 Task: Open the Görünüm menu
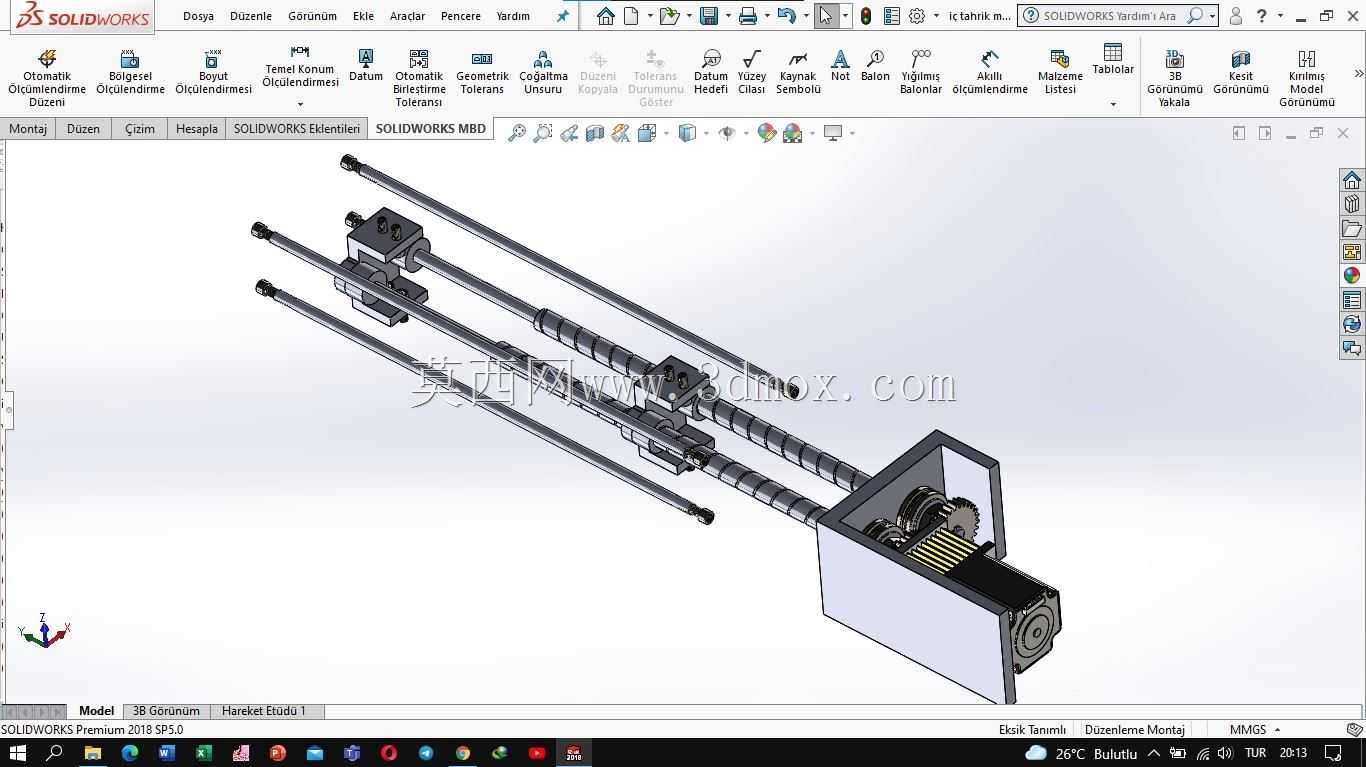click(312, 16)
